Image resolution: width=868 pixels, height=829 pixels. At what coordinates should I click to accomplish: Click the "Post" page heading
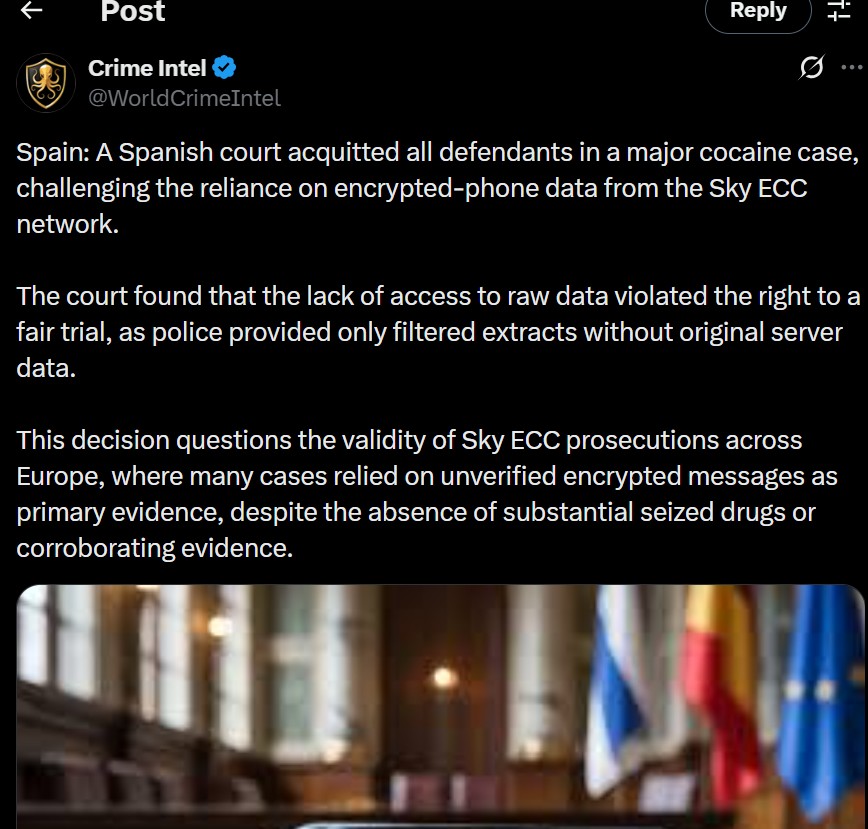click(133, 12)
